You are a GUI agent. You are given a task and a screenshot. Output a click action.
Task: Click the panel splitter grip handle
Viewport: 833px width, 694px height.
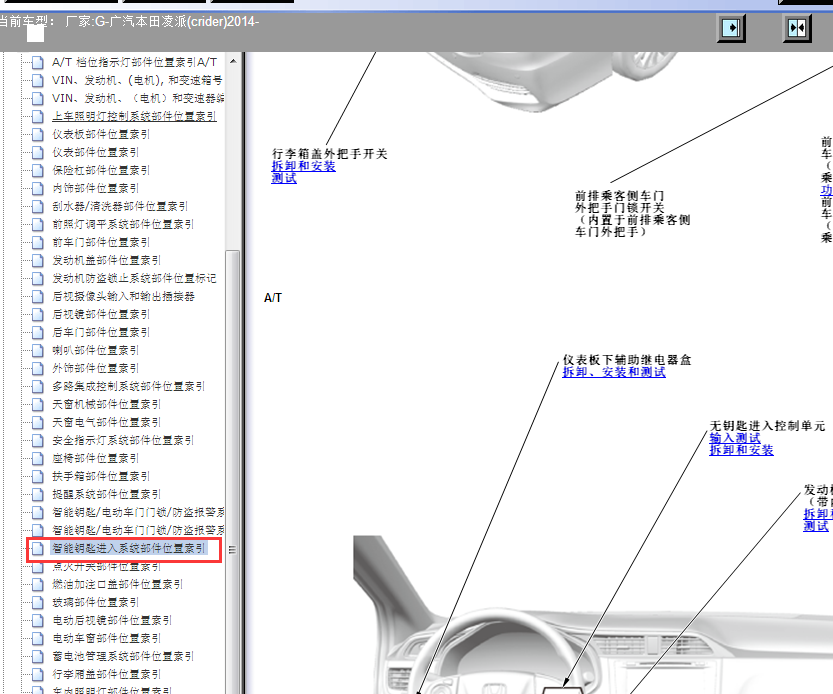[232, 549]
